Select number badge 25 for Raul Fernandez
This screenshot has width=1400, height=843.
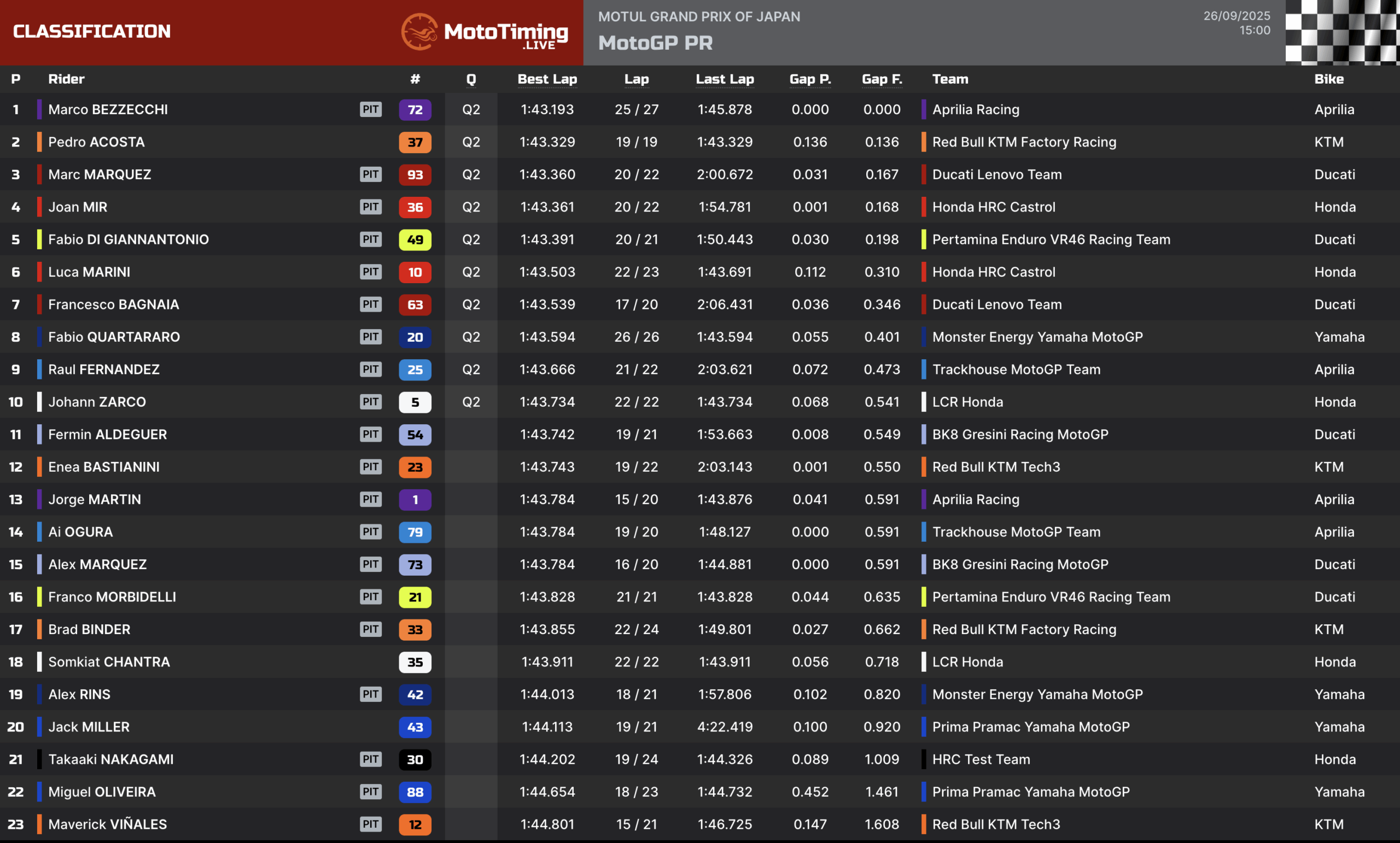tap(415, 369)
